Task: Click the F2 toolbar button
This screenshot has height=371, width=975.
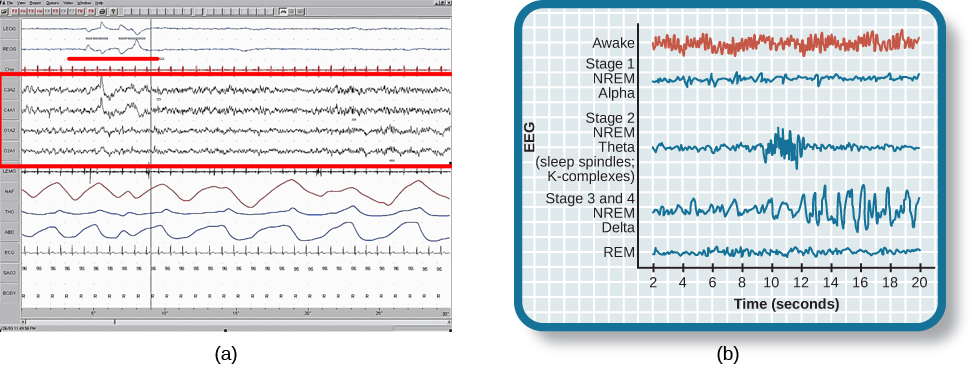Action: 14,11
